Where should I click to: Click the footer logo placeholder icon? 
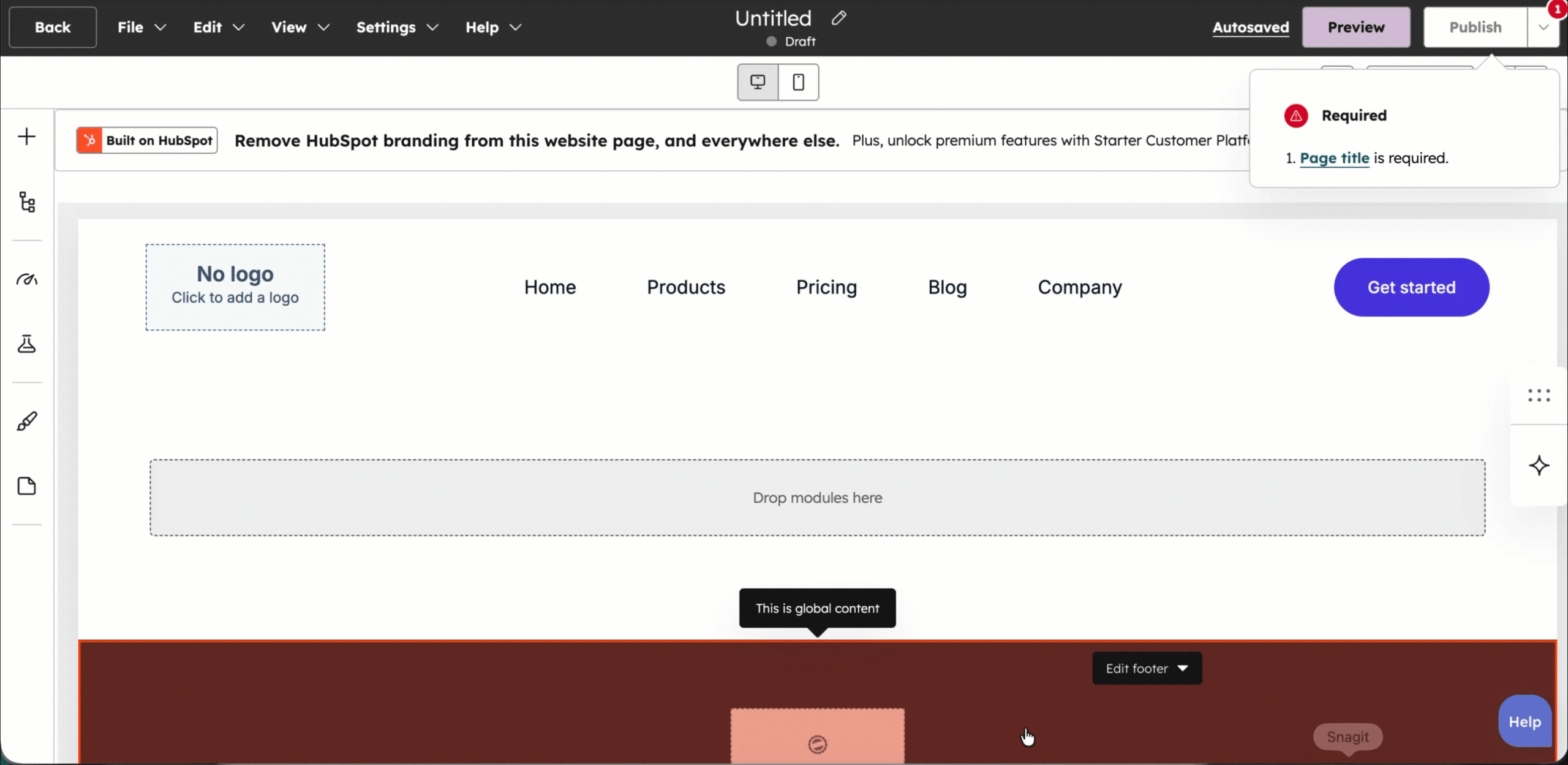tap(817, 744)
